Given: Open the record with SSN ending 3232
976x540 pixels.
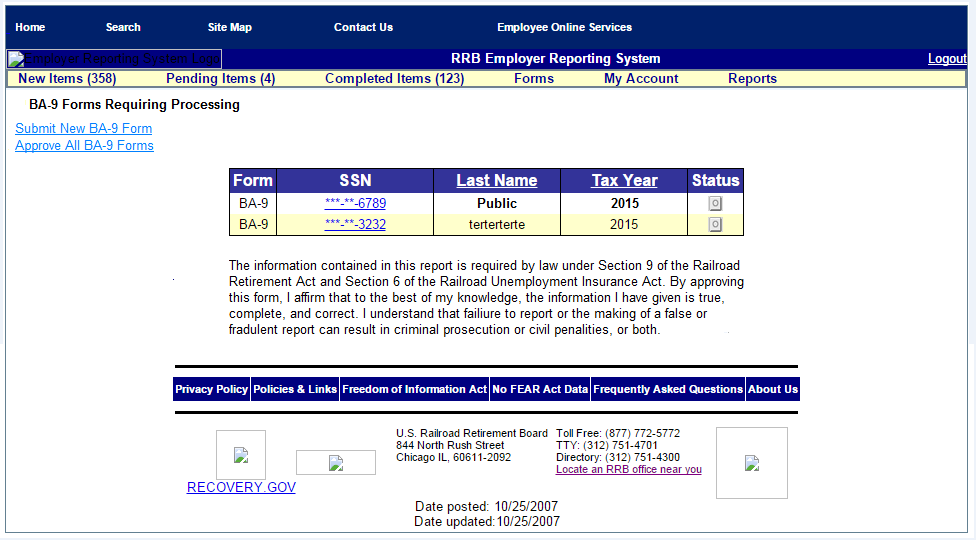Looking at the screenshot, I should 355,225.
